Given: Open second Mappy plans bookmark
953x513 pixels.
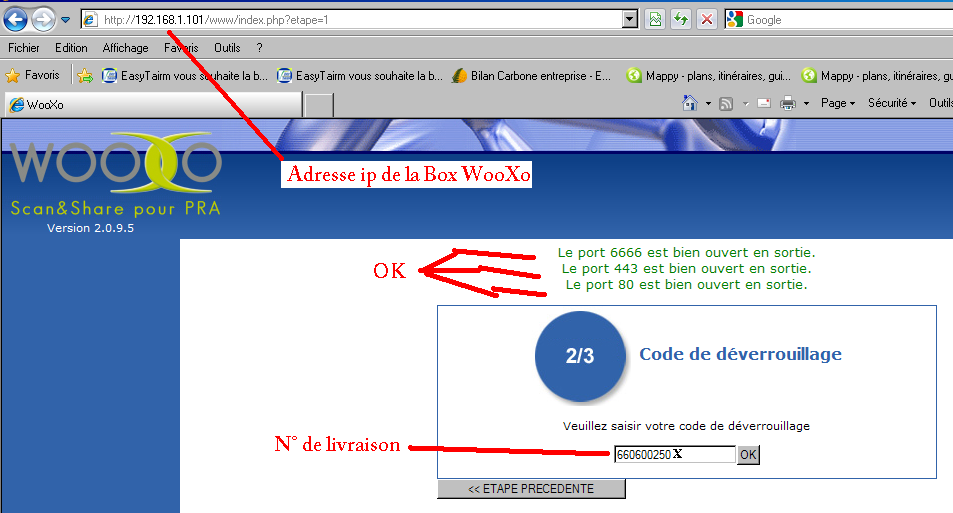Looking at the screenshot, I should (x=877, y=75).
